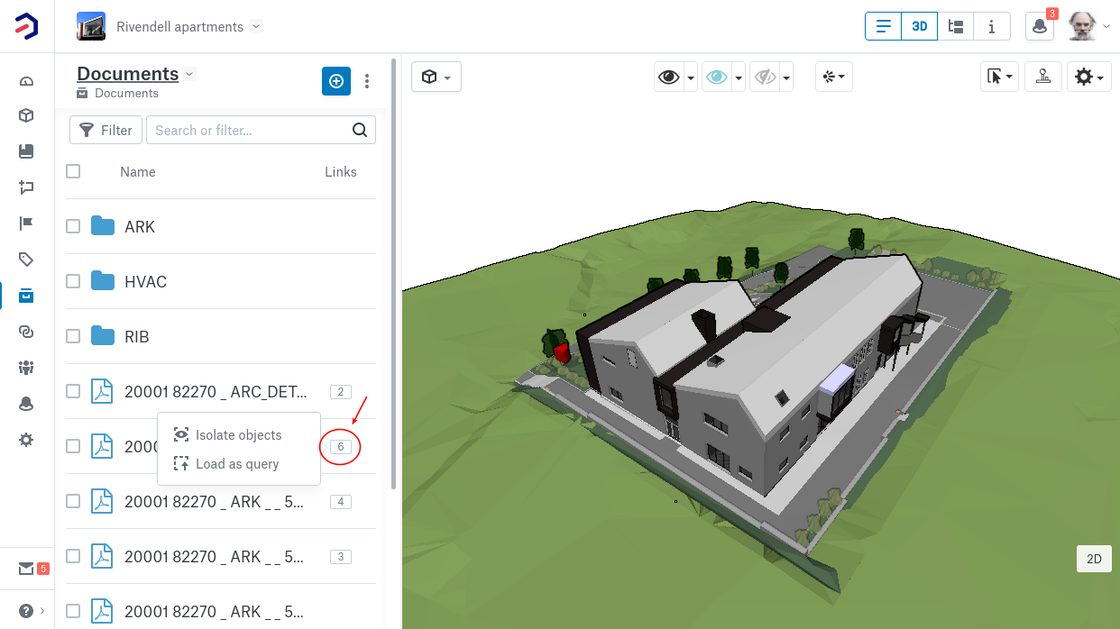Check the ARK folder checkbox
Screen dimensions: 1120x629
click(x=73, y=227)
